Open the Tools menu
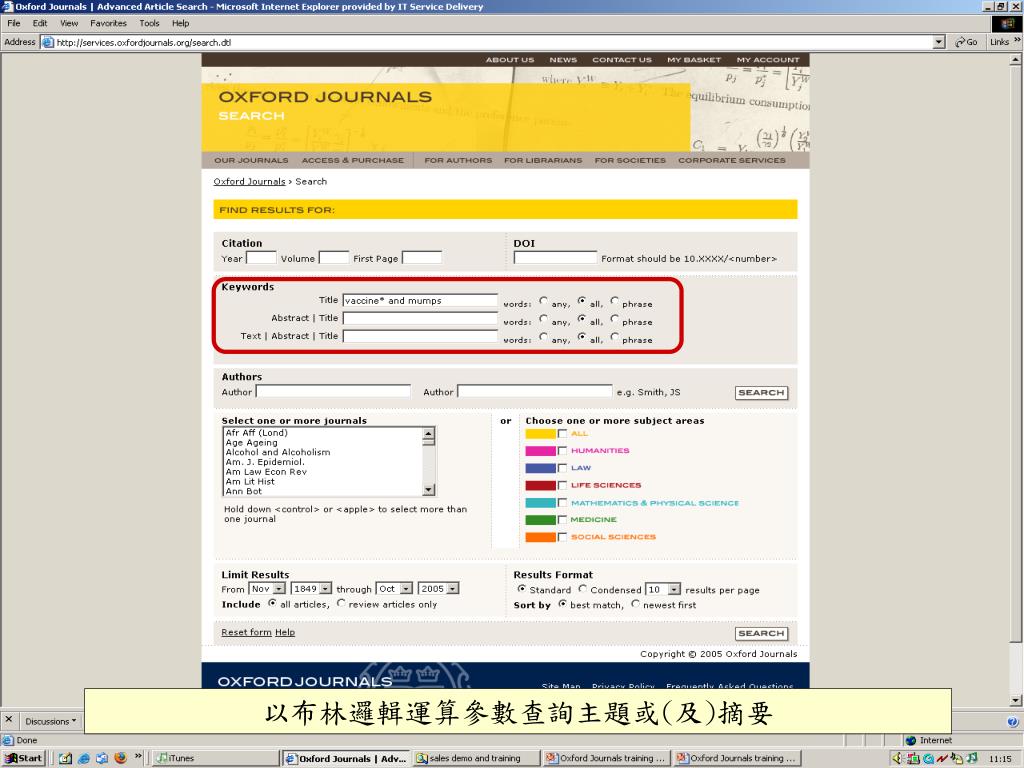The image size is (1024, 768). 149,23
